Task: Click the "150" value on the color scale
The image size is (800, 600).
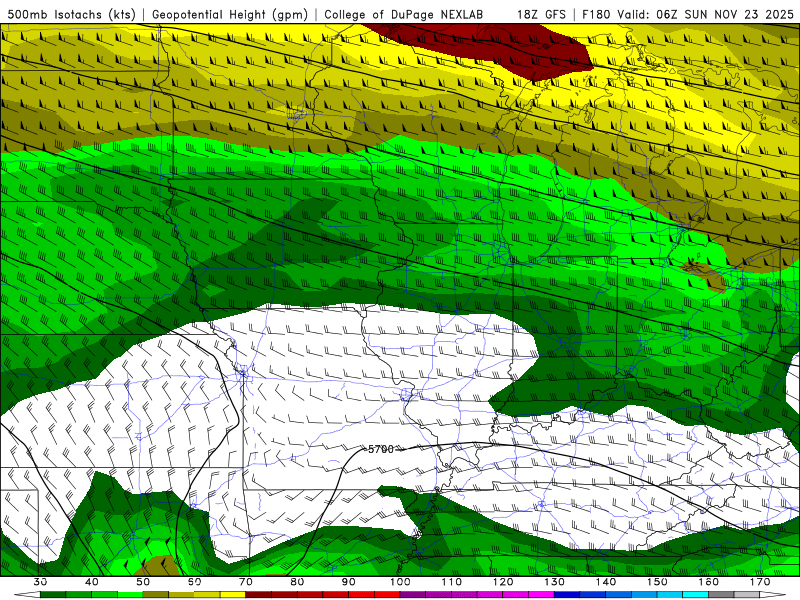Action: tap(657, 582)
